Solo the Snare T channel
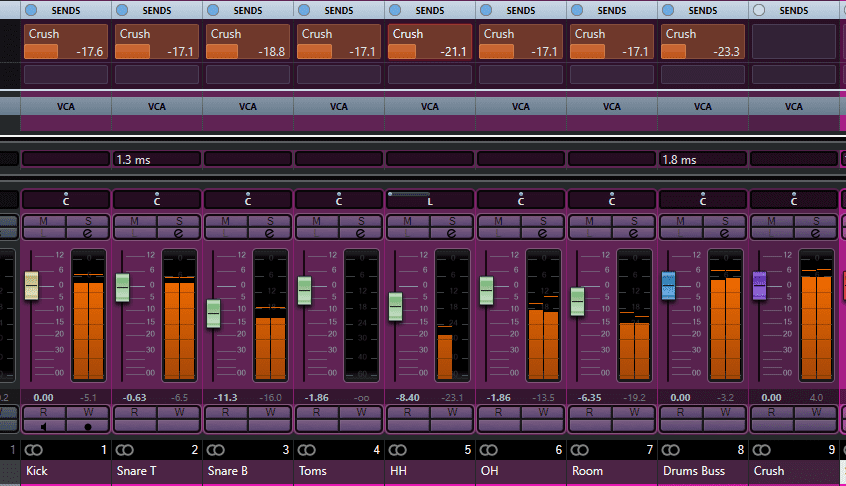Screen dimensions: 846x486 tap(179, 221)
